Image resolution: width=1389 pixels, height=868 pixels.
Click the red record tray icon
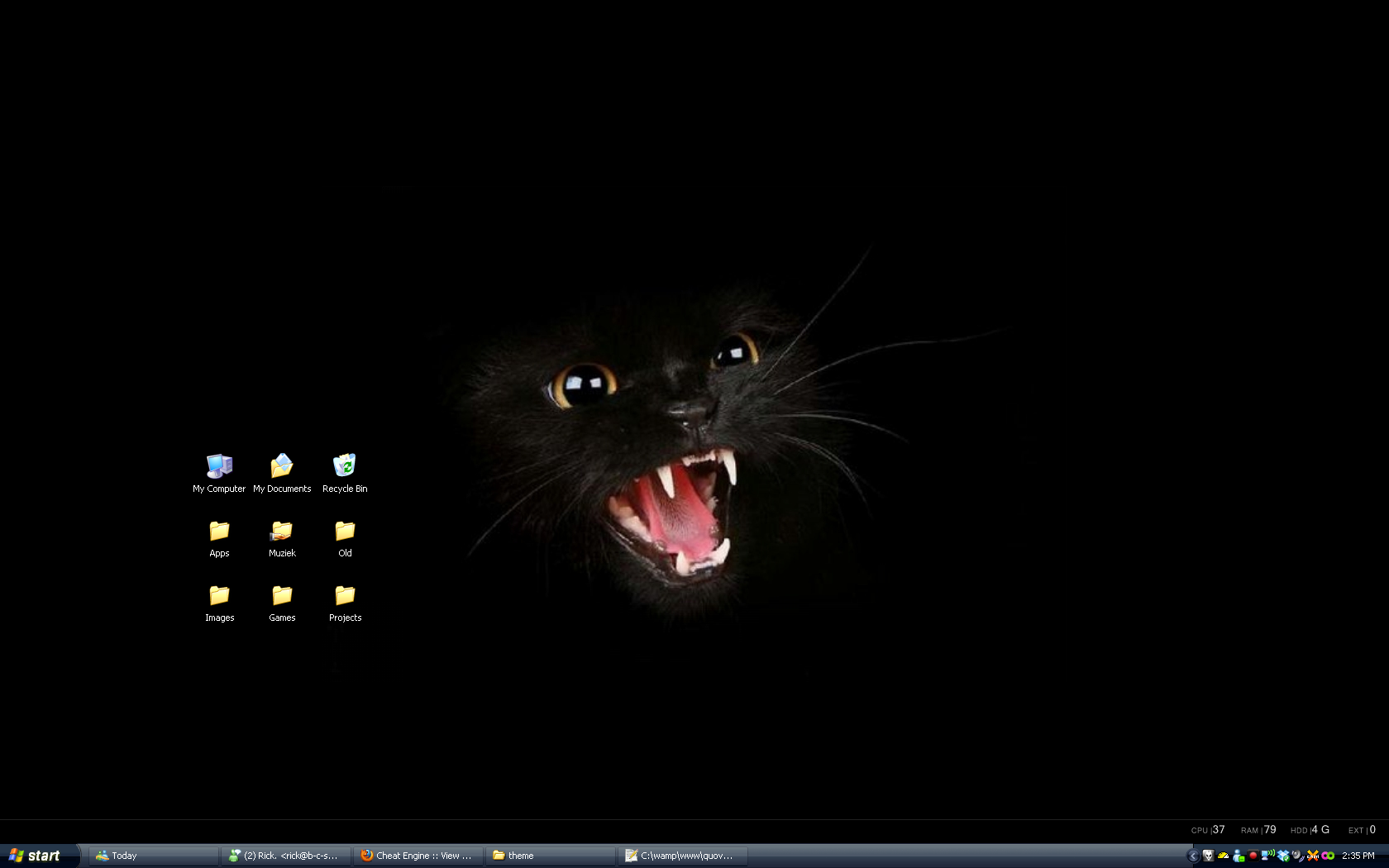pyautogui.click(x=1253, y=856)
